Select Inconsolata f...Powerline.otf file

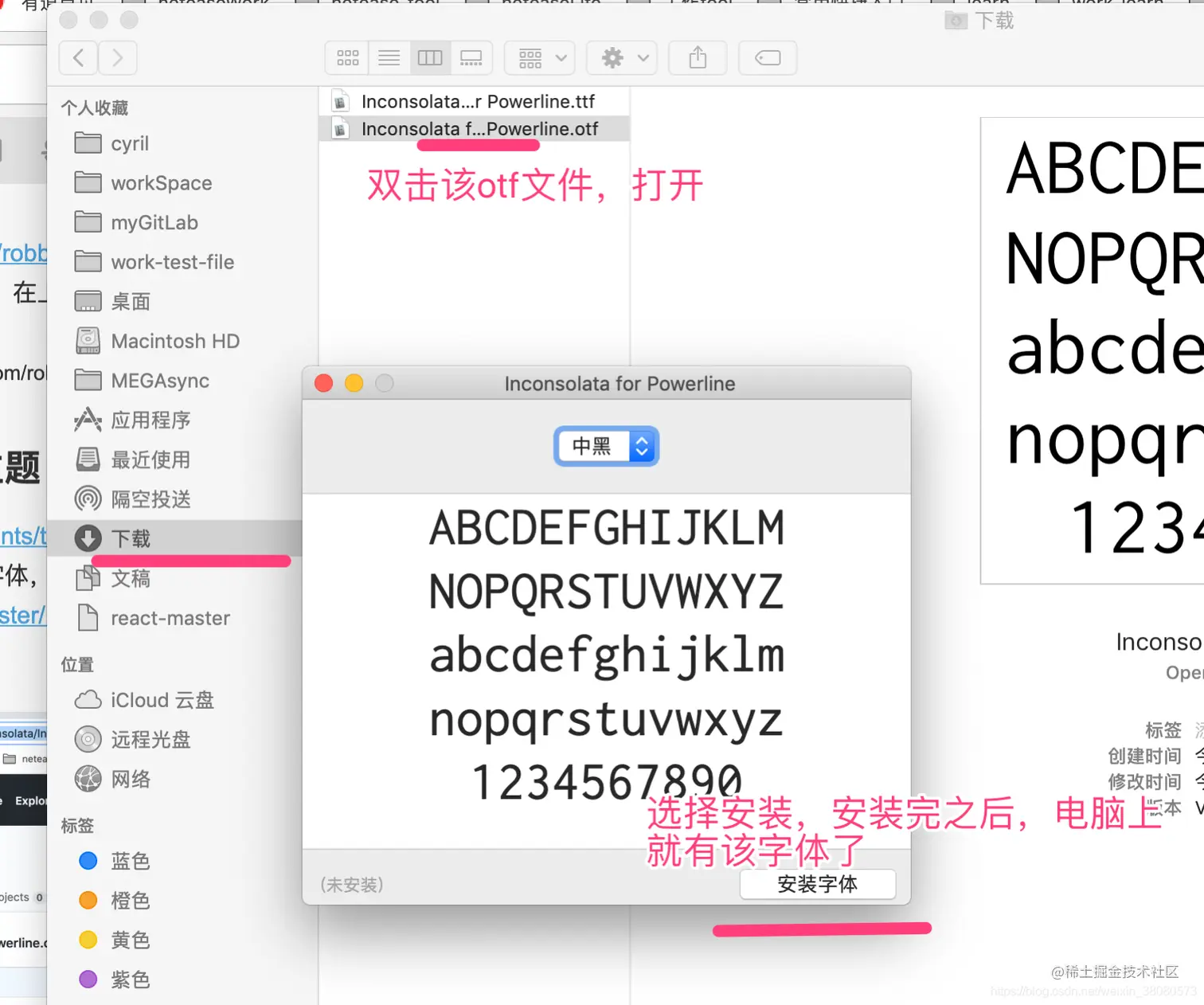click(x=475, y=129)
